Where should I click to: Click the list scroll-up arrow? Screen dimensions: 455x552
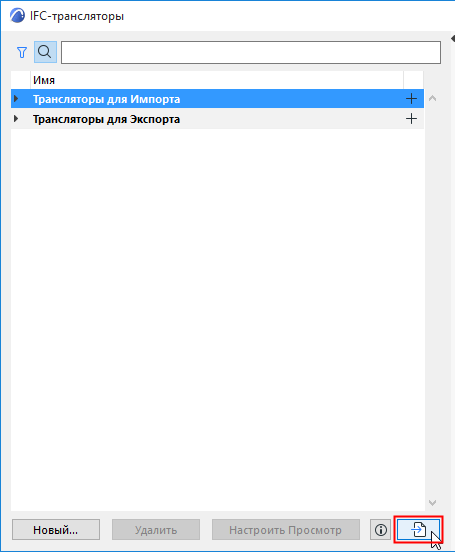click(x=433, y=99)
